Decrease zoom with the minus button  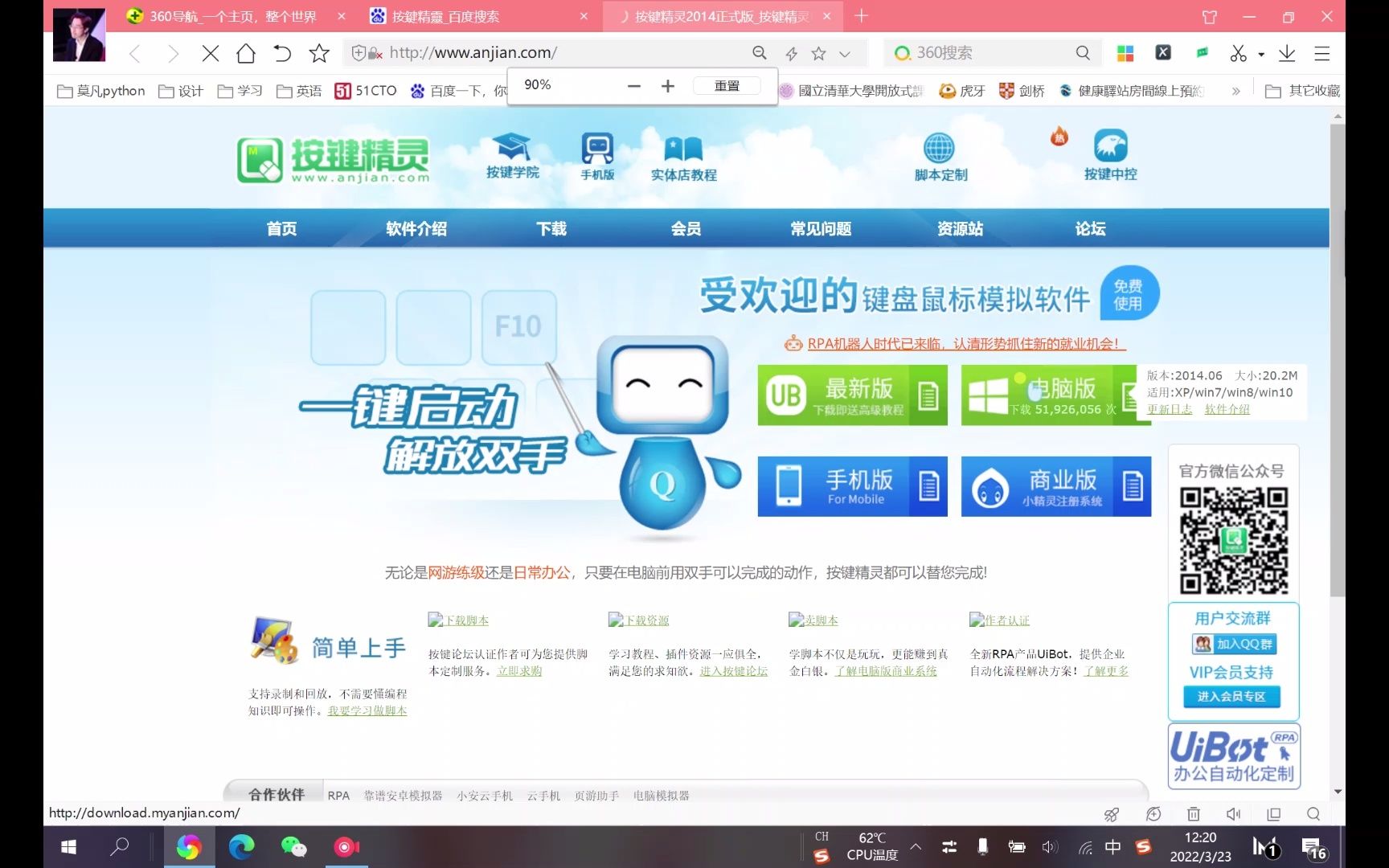[x=634, y=86]
